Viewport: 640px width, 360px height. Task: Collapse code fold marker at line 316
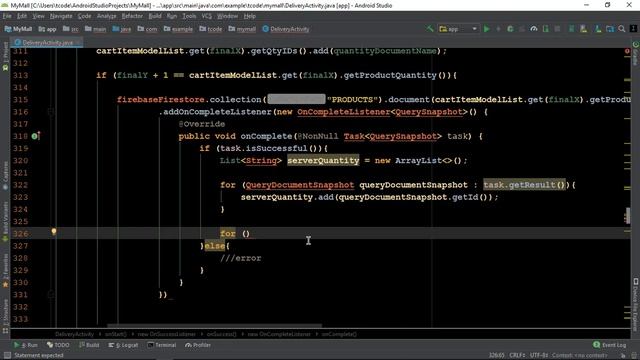pyautogui.click(x=51, y=111)
